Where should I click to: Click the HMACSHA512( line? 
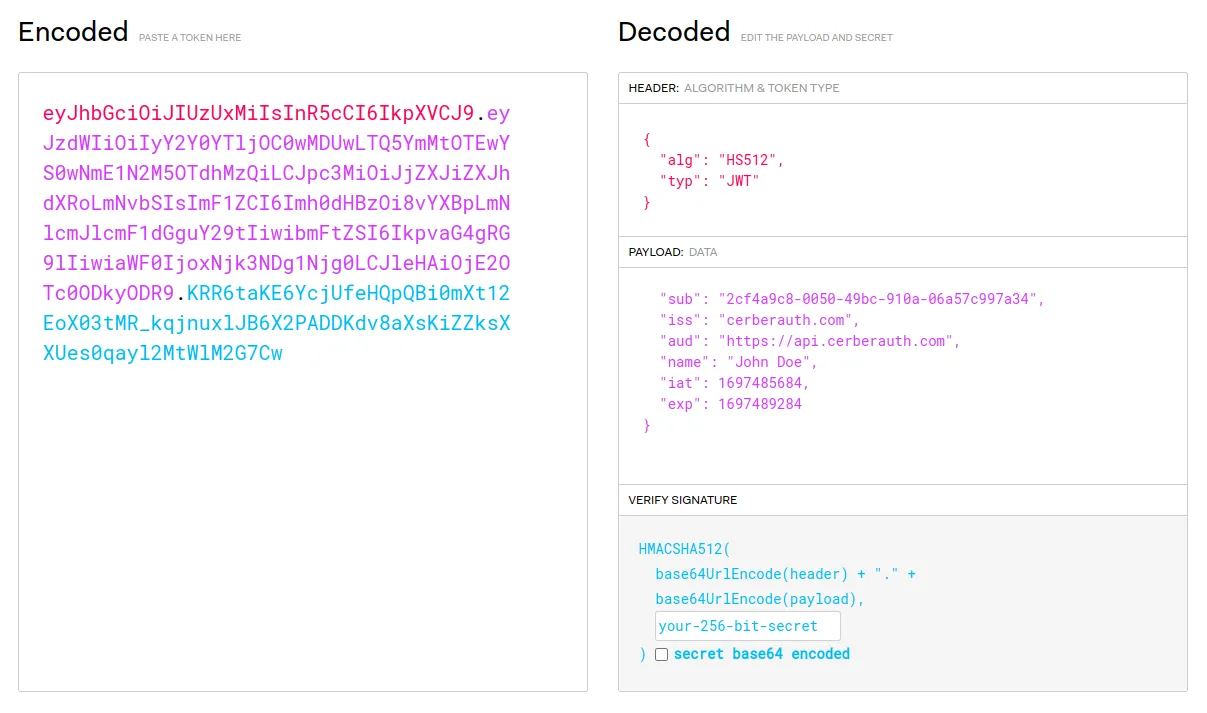pos(685,549)
